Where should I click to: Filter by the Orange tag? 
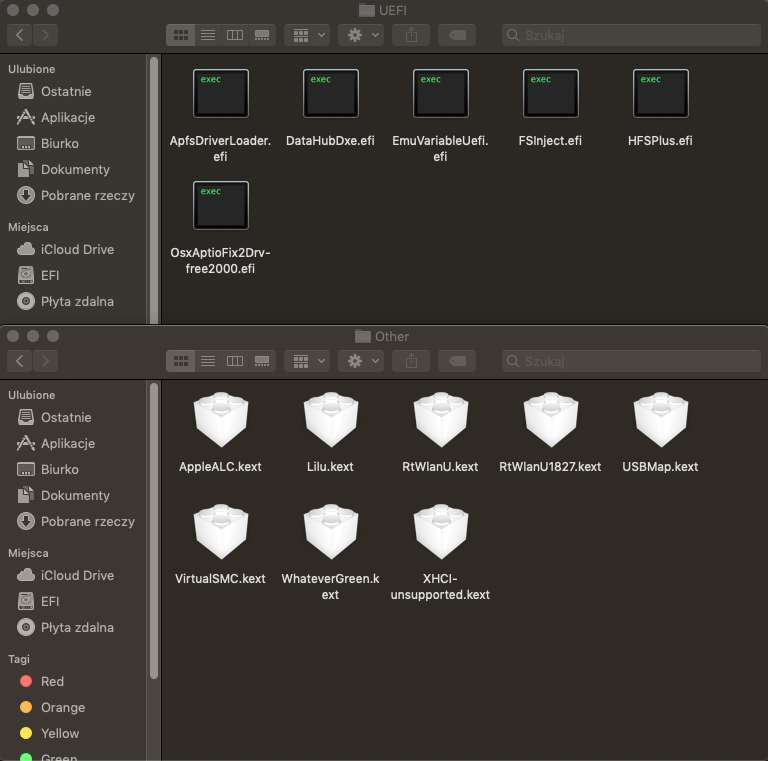coord(73,708)
